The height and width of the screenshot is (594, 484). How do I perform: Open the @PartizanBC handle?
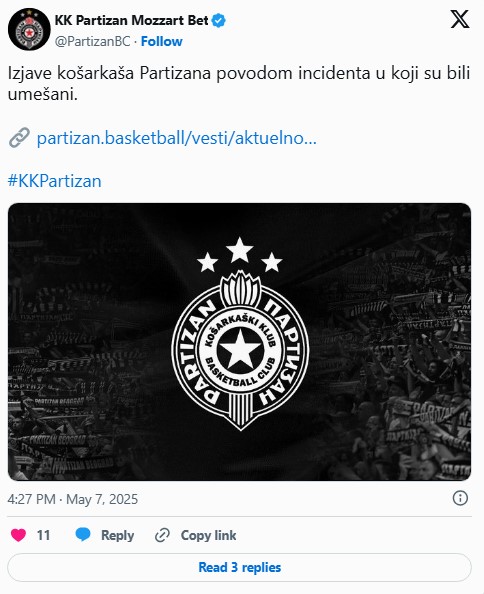coord(92,41)
